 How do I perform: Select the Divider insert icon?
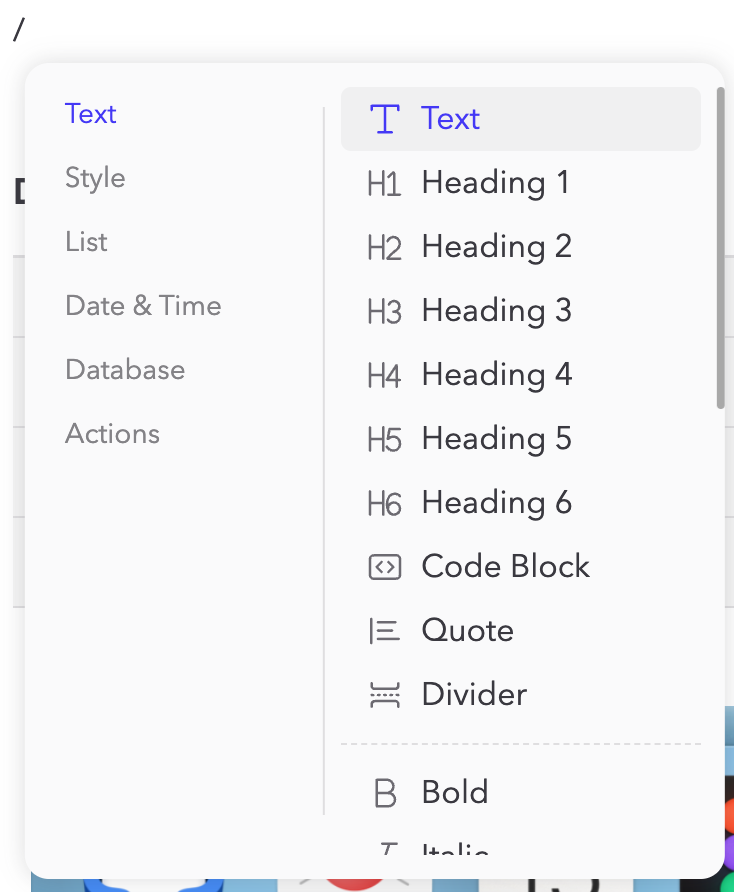tap(385, 694)
